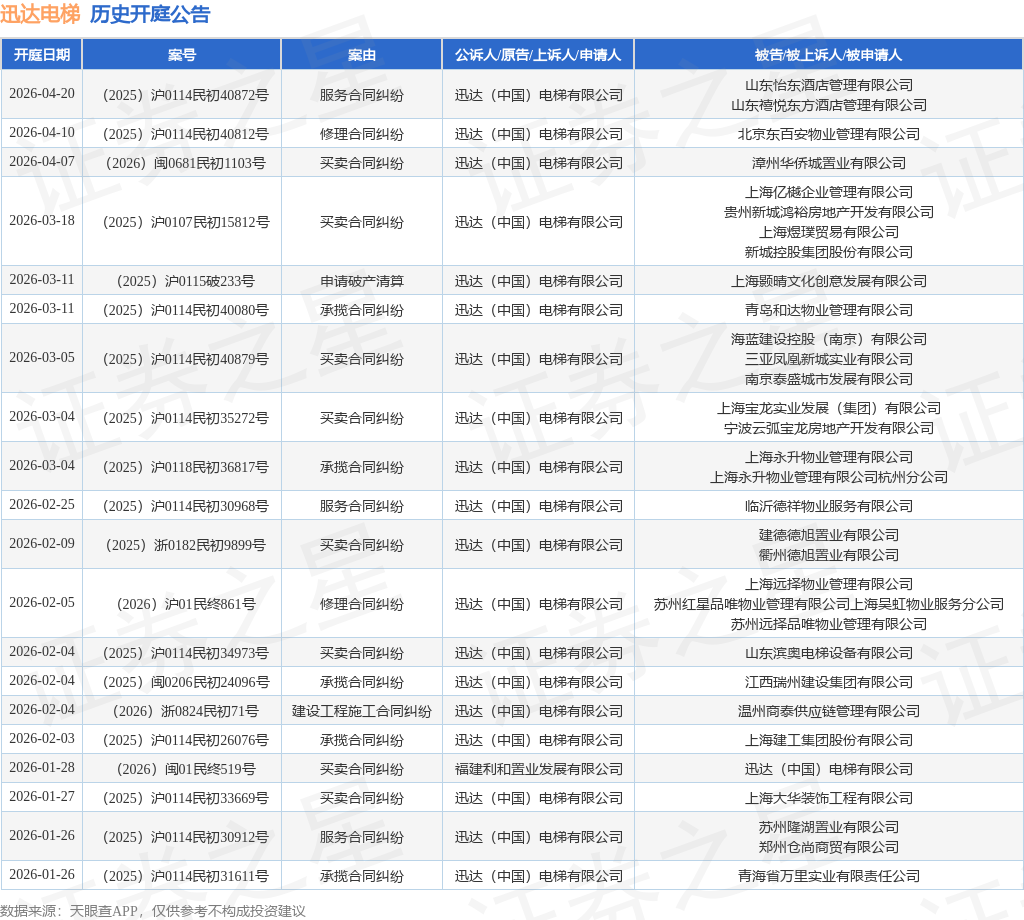This screenshot has width=1024, height=920.
Task: Click defendant 临沂德祥物业服务有限公司
Action: pos(829,506)
